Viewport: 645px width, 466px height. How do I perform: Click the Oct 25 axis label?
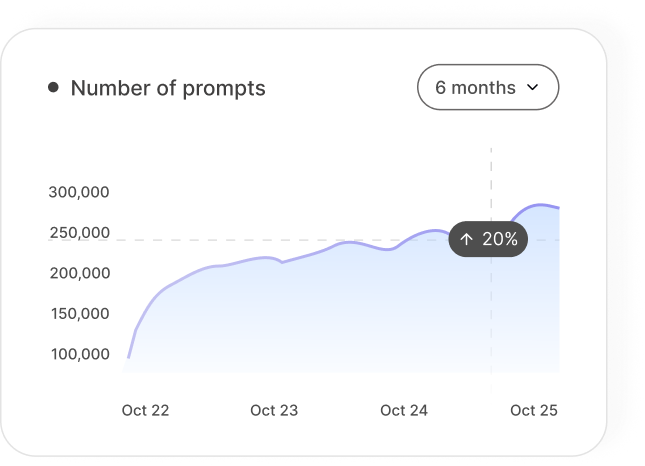[x=534, y=410]
